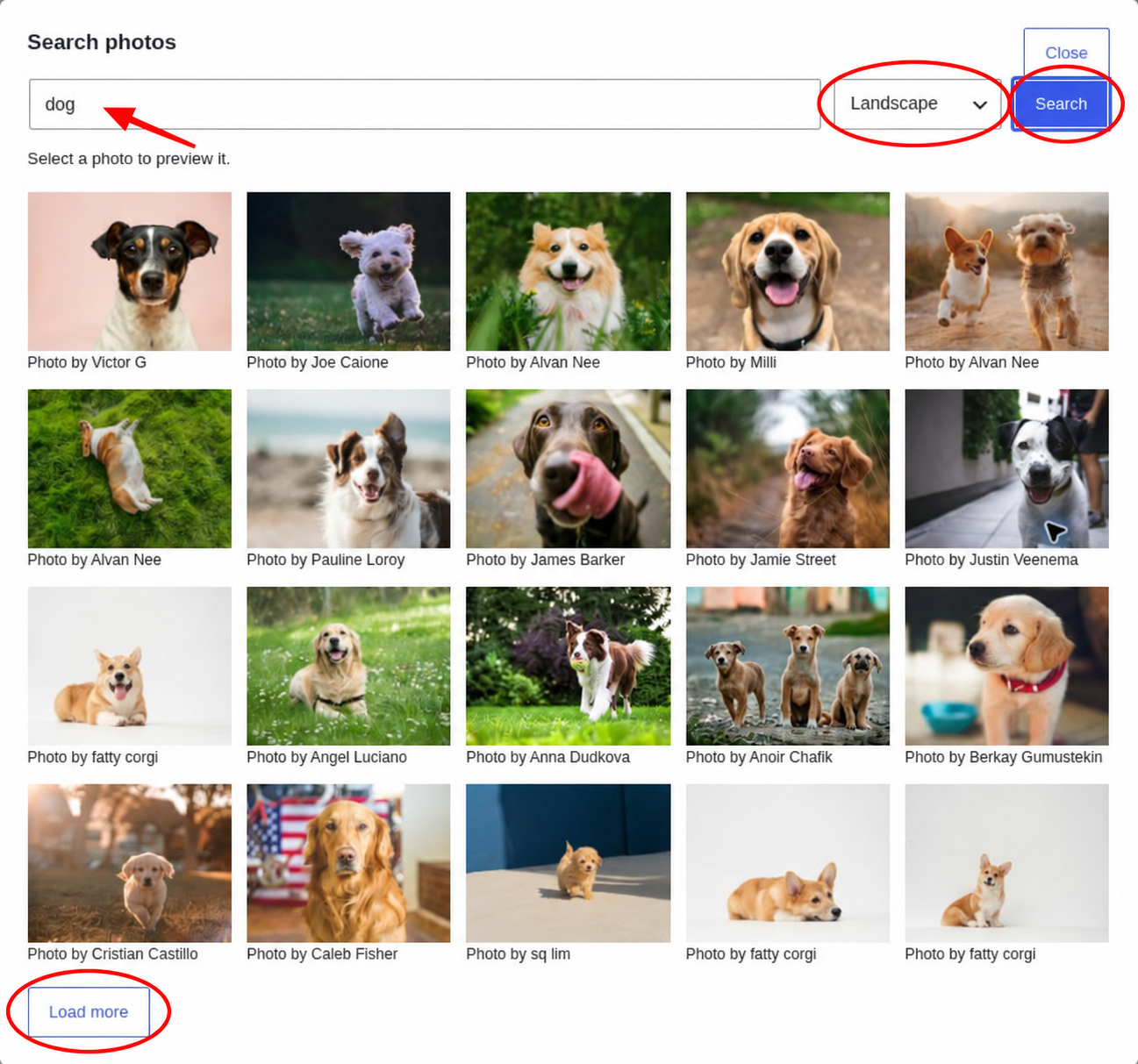This screenshot has width=1138, height=1064.
Task: Click the Load more button
Action: 89,1011
